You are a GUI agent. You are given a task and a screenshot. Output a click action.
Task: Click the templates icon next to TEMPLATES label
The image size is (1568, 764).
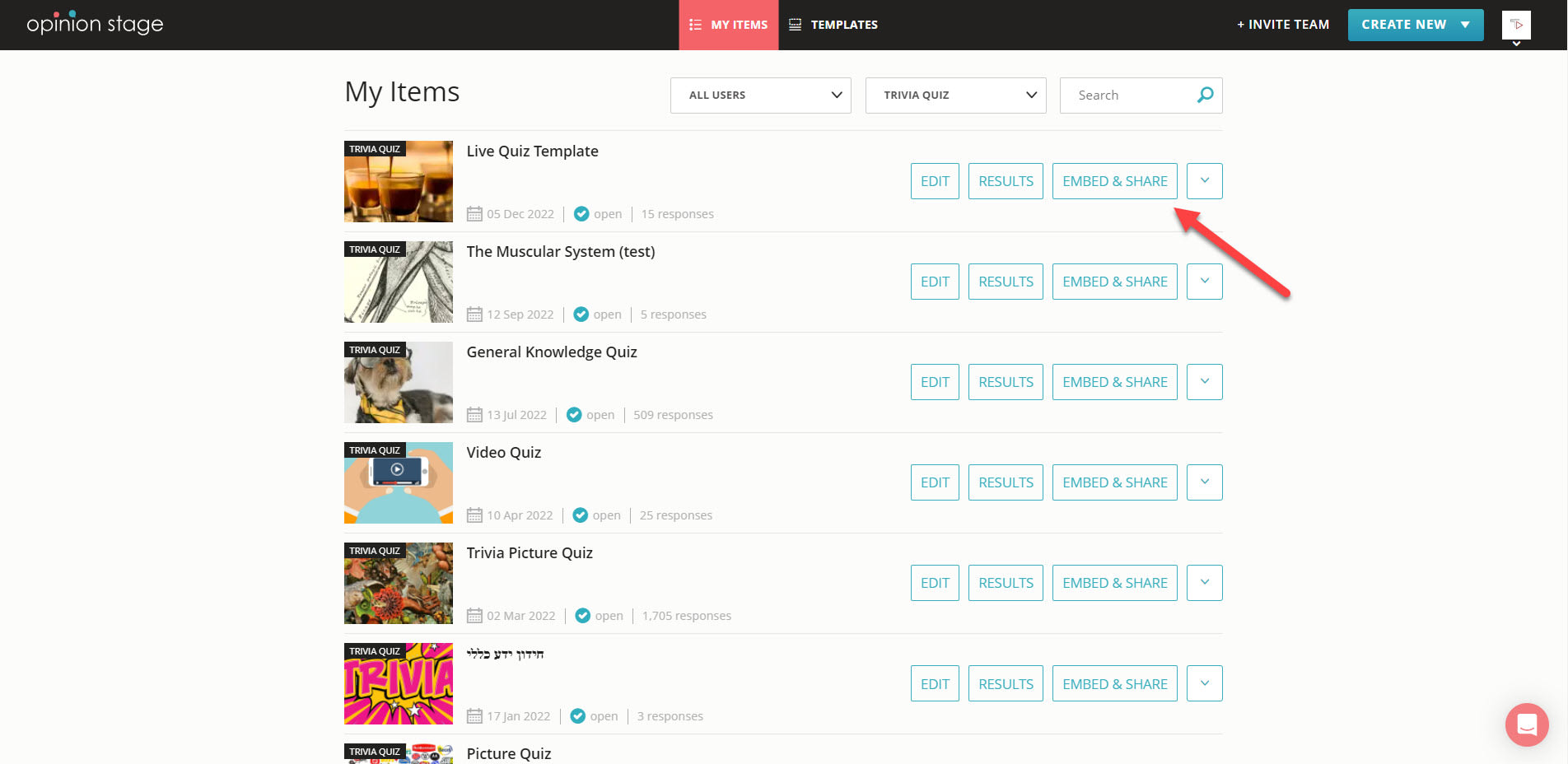tap(795, 24)
